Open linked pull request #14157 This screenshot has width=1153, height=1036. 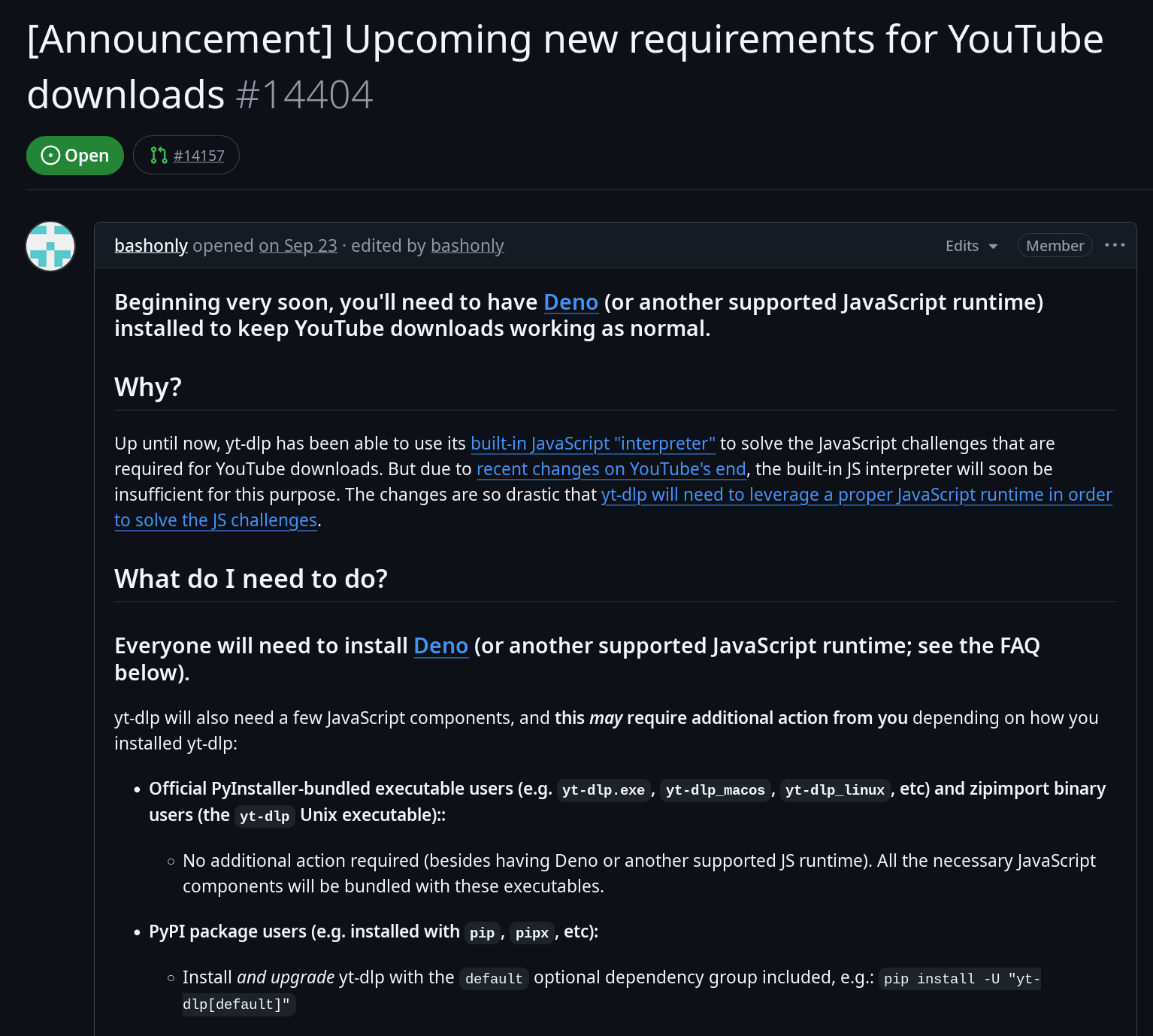(x=198, y=156)
